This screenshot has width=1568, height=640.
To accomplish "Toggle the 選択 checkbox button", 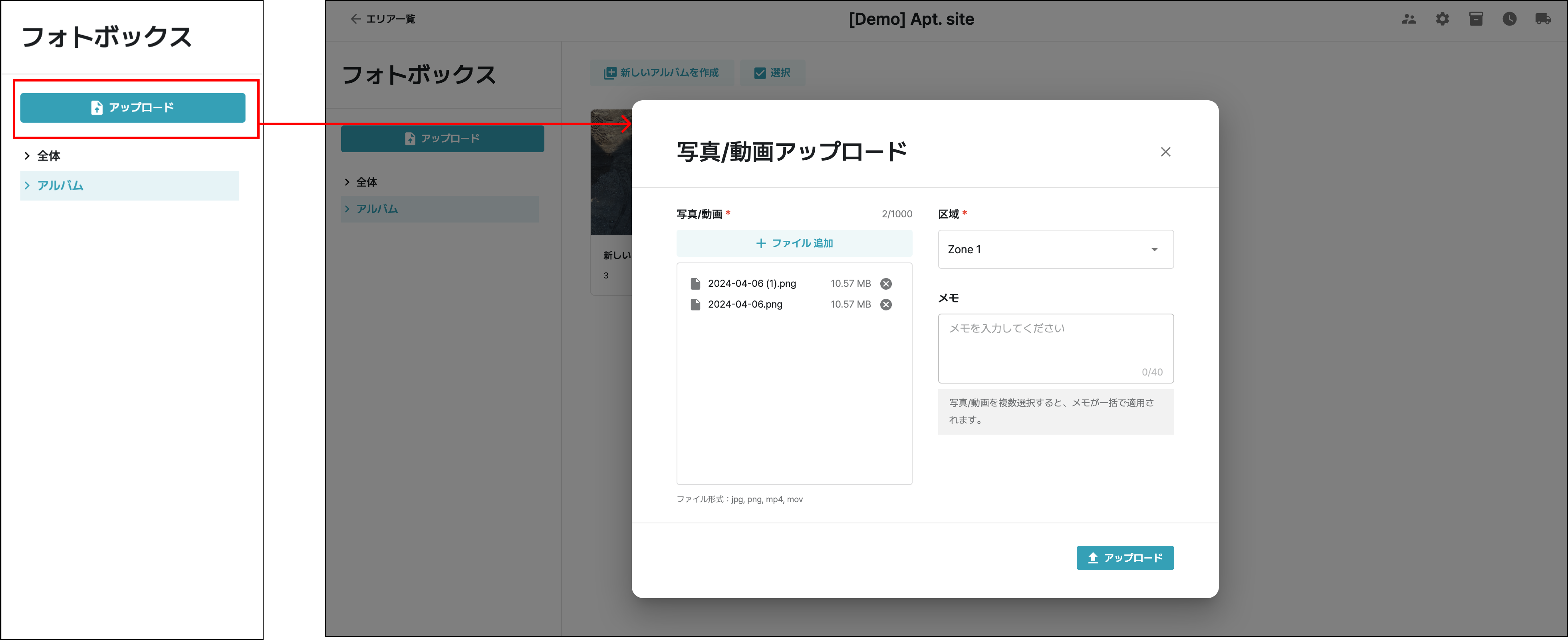I will 772,73.
